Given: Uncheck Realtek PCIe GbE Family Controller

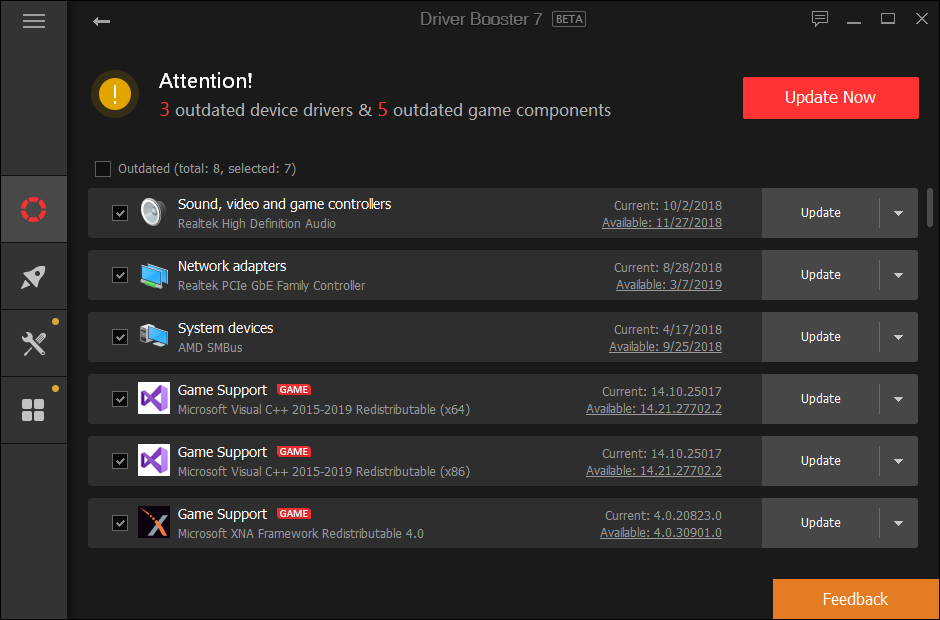Looking at the screenshot, I should tap(120, 275).
